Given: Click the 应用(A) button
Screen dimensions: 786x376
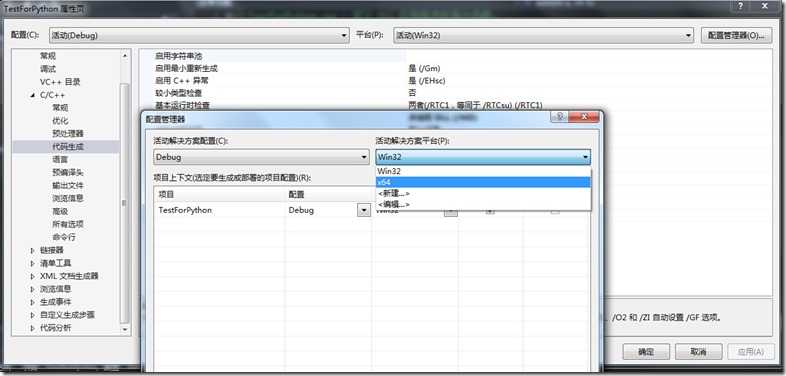Looking at the screenshot, I should (x=751, y=352).
